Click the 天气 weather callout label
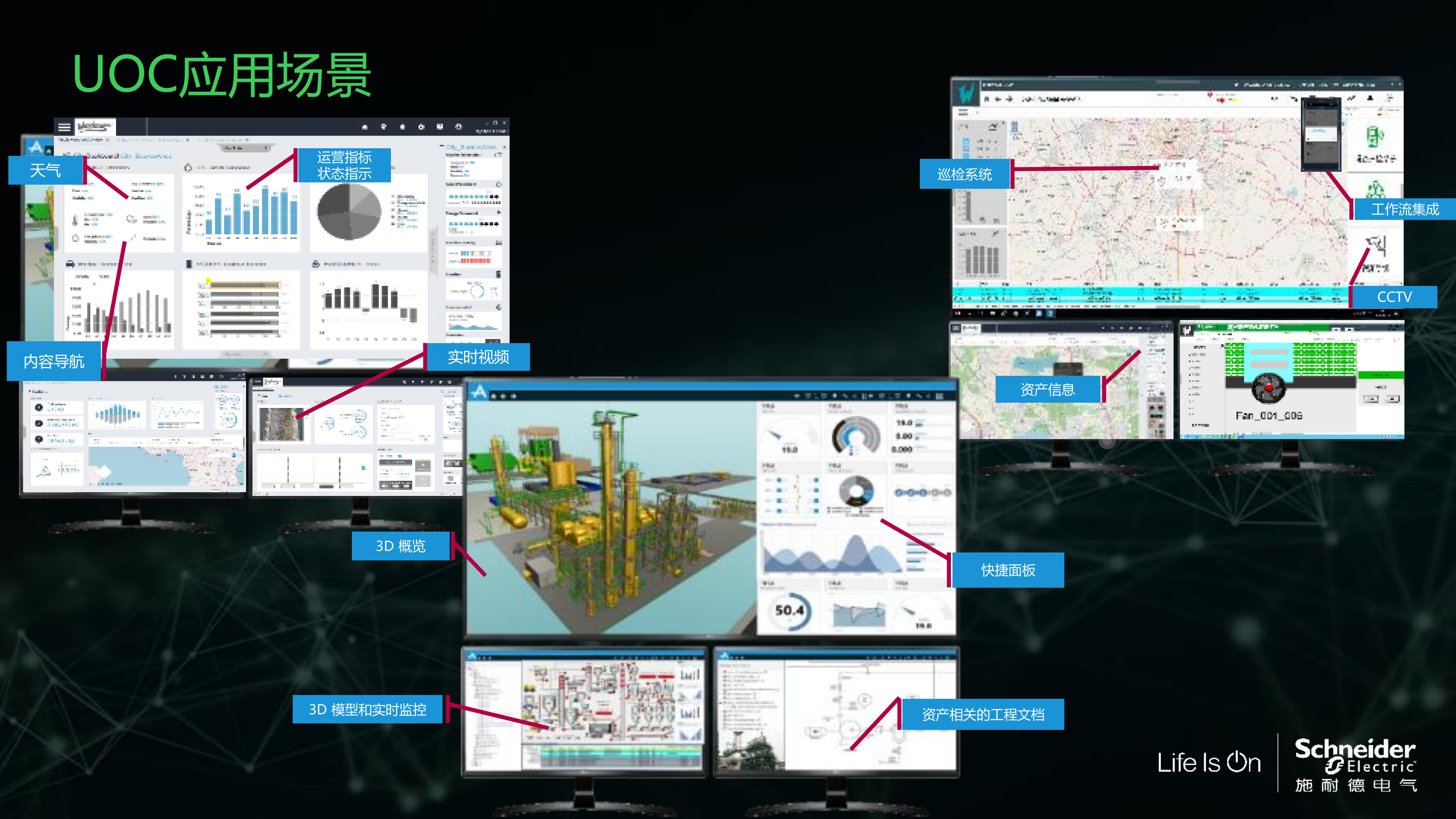1456x819 pixels. pos(45,170)
